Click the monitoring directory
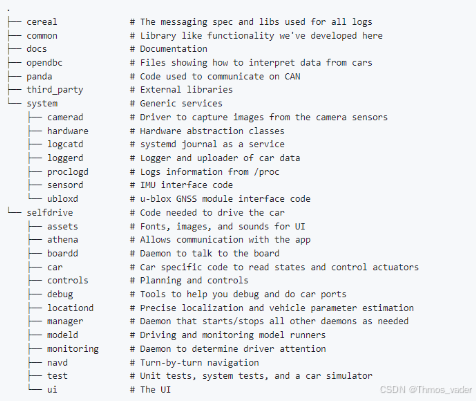The width and height of the screenshot is (476, 401). 73,349
